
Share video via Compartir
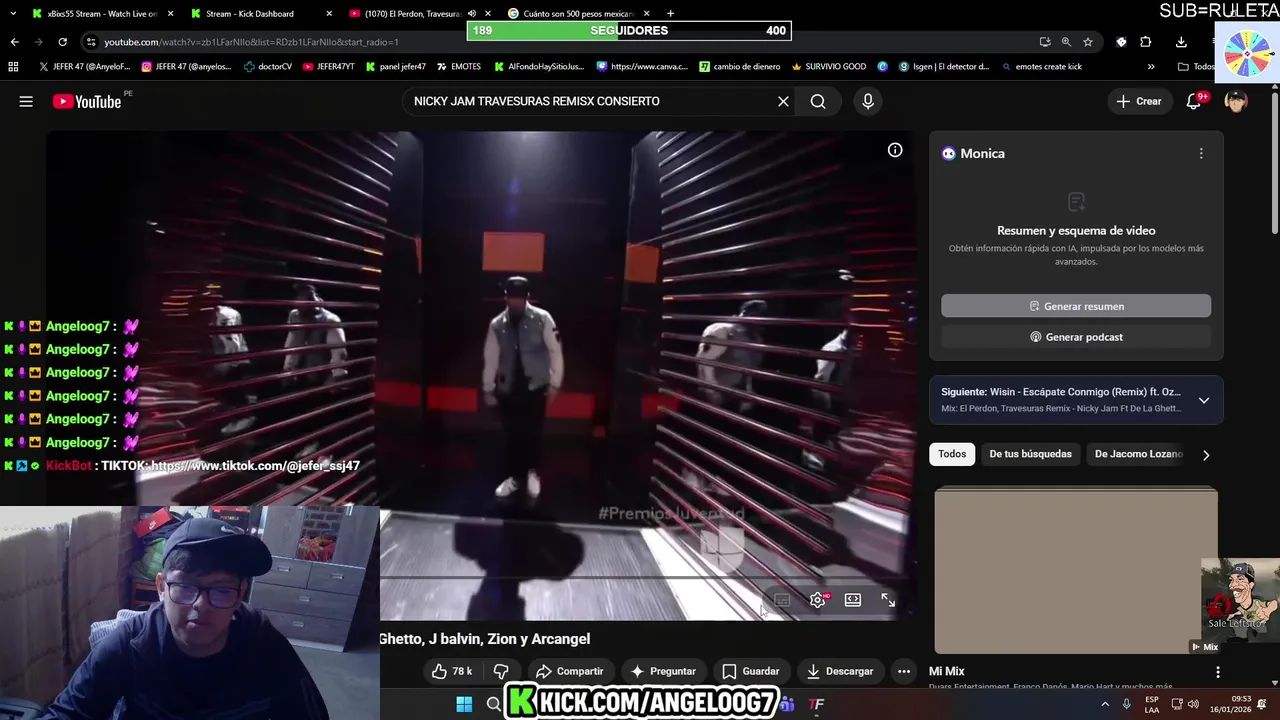tap(569, 671)
